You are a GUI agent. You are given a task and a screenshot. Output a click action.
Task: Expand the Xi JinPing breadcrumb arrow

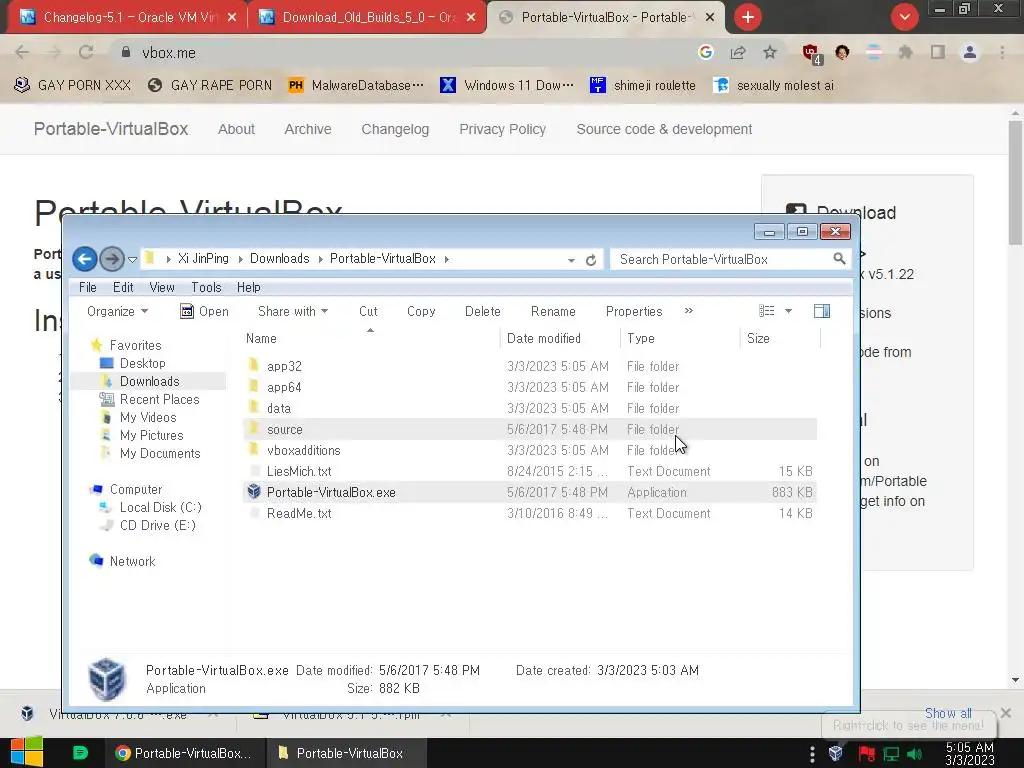click(240, 259)
